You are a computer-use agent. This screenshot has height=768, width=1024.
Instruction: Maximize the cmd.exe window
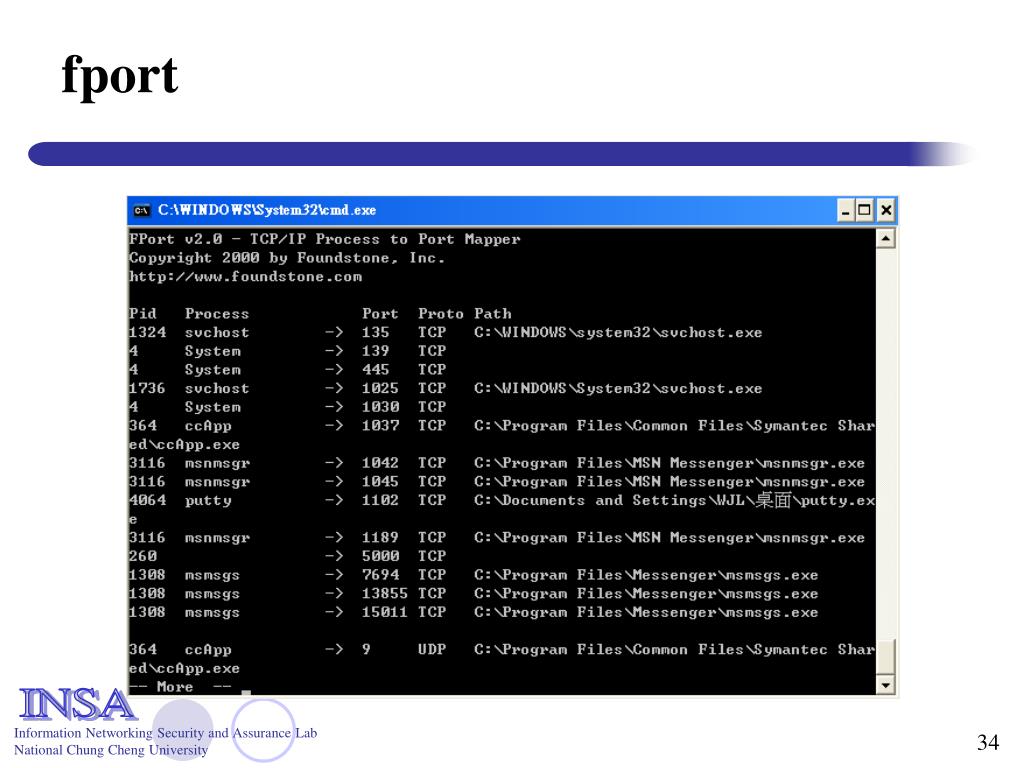coord(864,210)
